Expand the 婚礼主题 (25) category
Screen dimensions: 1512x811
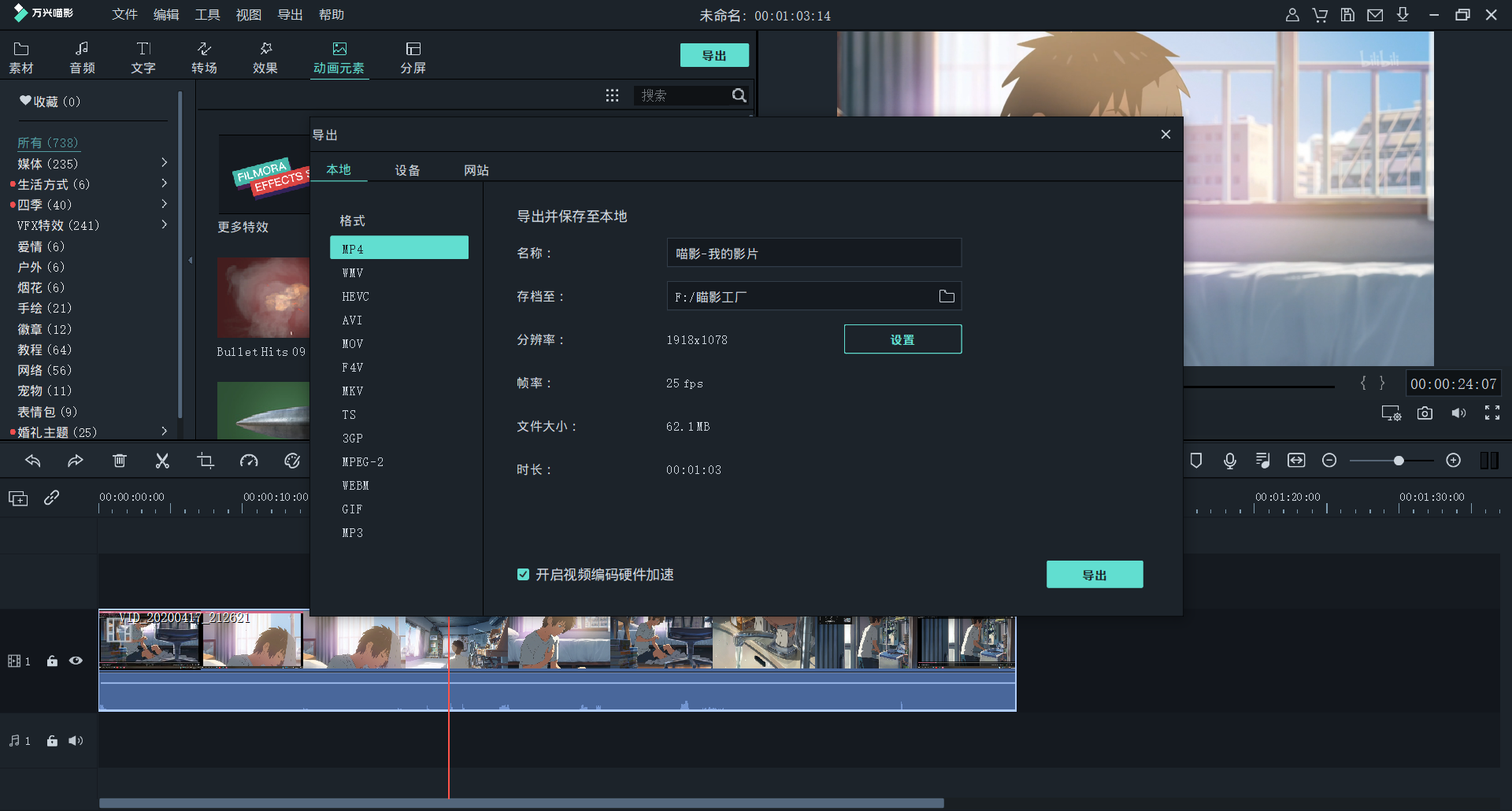point(164,431)
